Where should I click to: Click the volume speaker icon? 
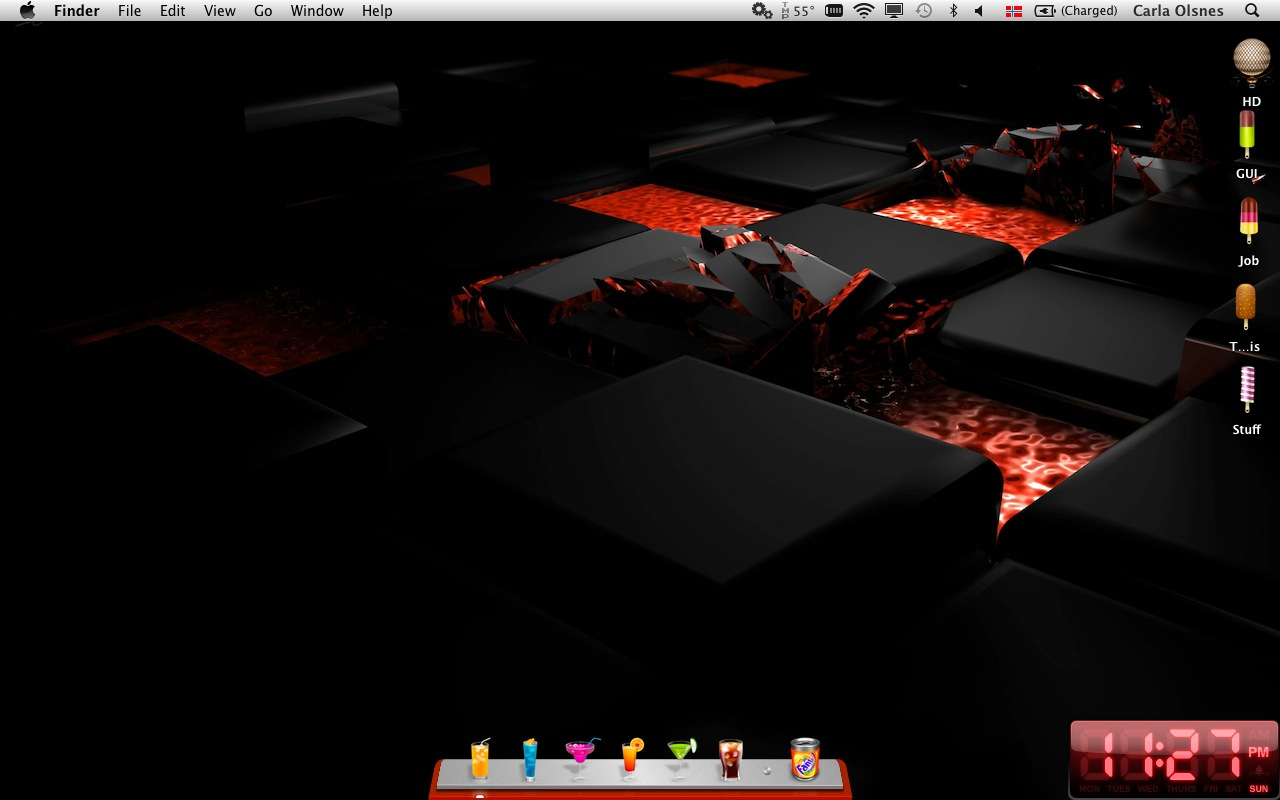[x=979, y=11]
